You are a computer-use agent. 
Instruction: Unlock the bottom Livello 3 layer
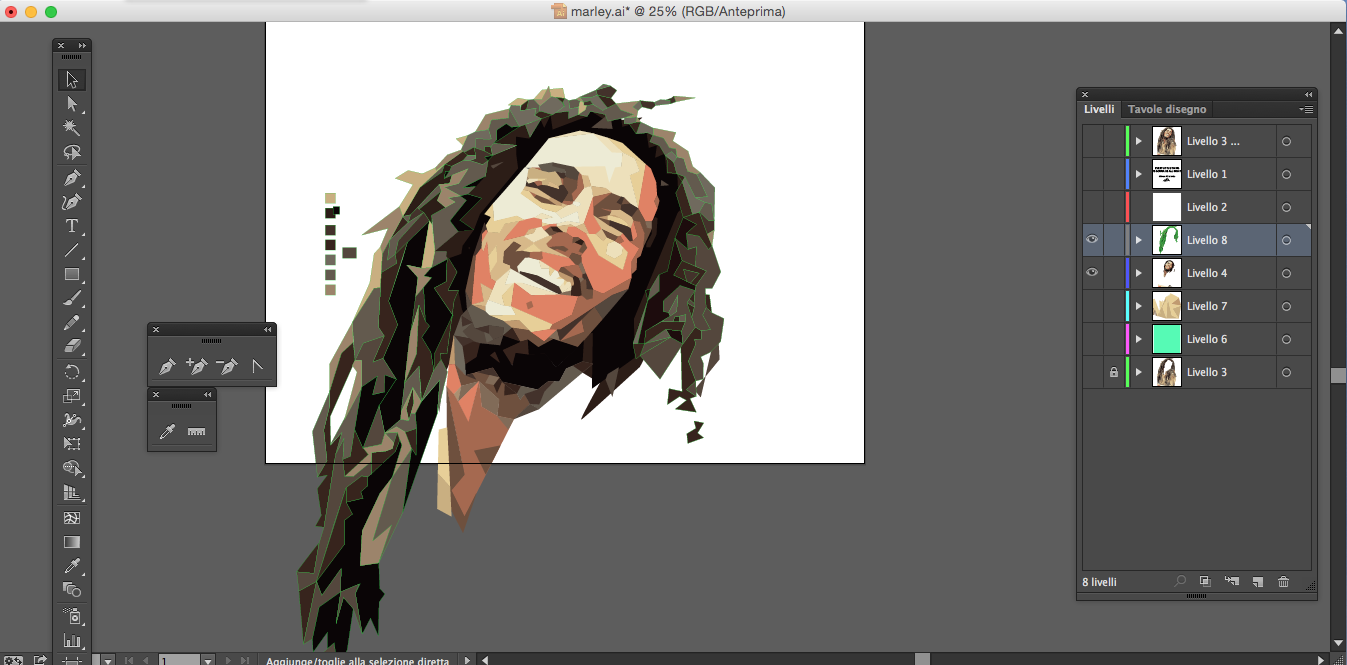pos(1114,372)
